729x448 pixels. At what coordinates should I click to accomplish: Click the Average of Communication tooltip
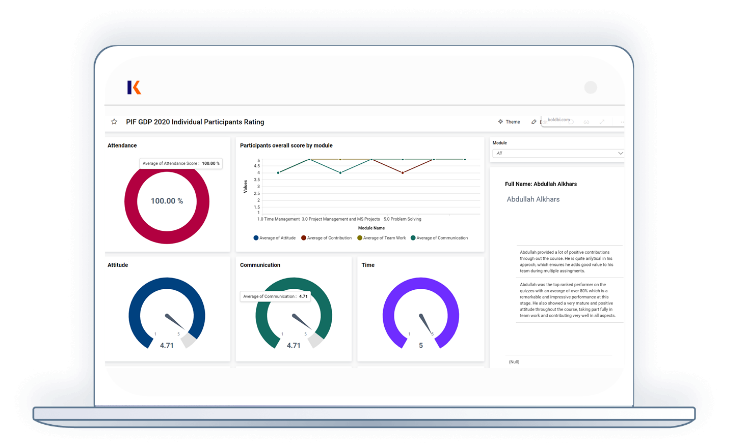pos(275,296)
